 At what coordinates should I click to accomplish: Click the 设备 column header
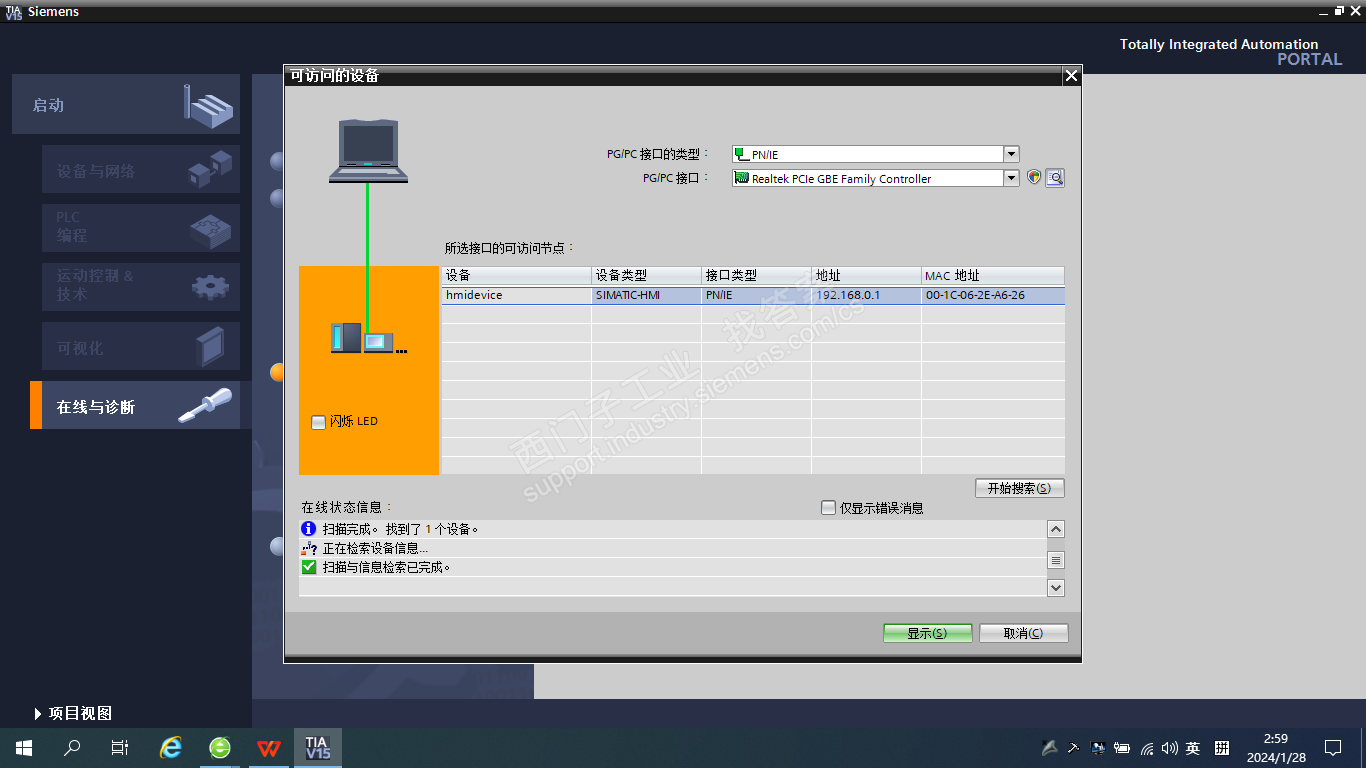pos(517,275)
